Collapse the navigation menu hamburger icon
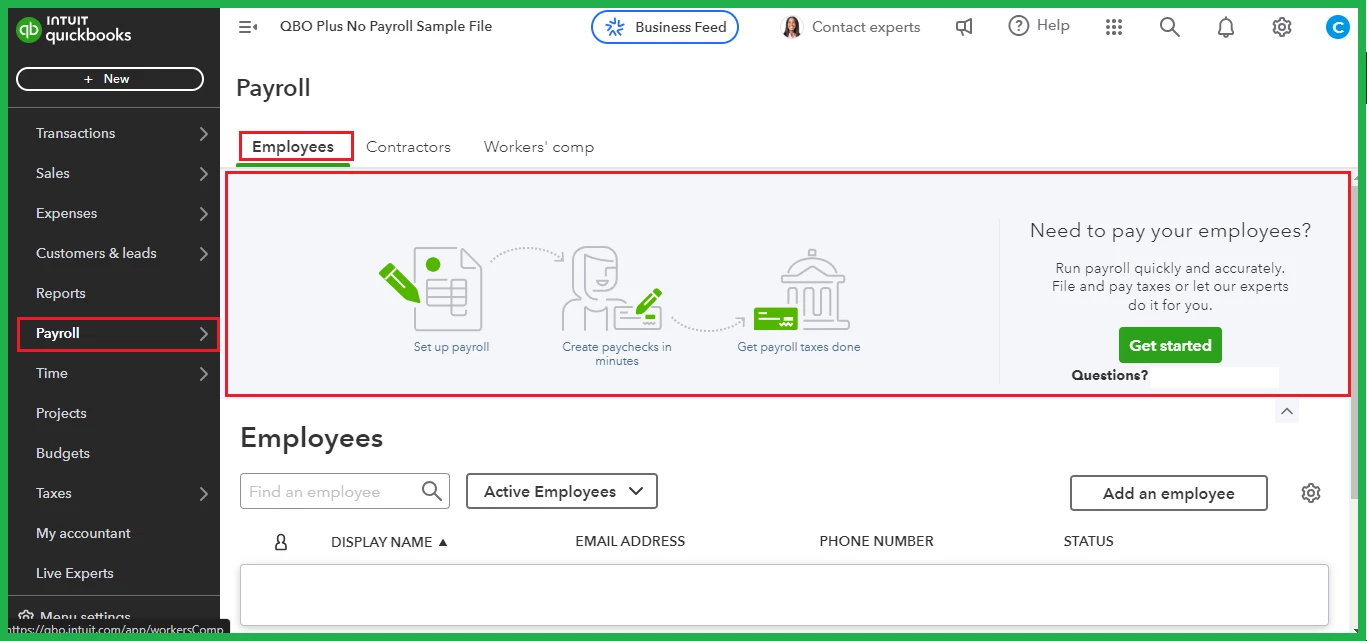 pos(248,27)
